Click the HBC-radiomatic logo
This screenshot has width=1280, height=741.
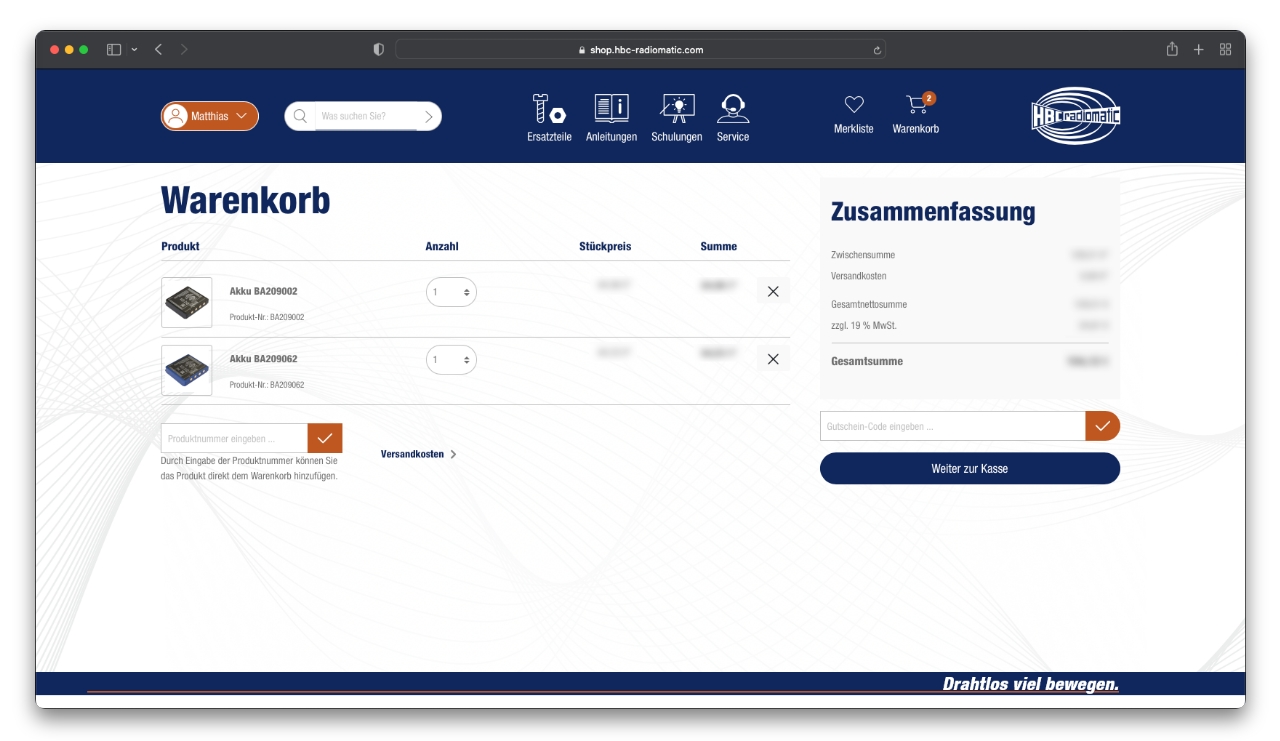(x=1075, y=116)
